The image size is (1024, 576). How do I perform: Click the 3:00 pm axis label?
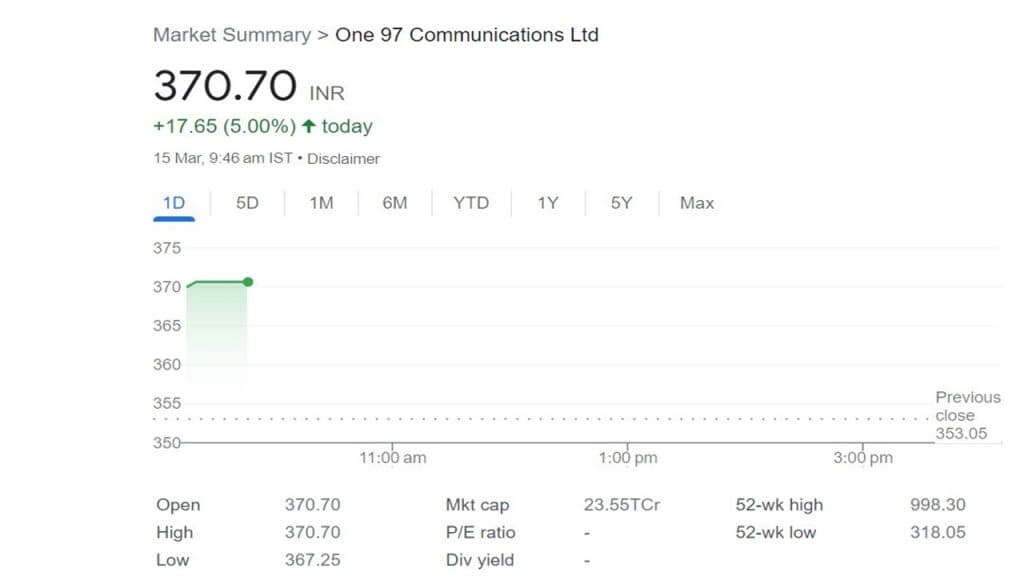(863, 458)
